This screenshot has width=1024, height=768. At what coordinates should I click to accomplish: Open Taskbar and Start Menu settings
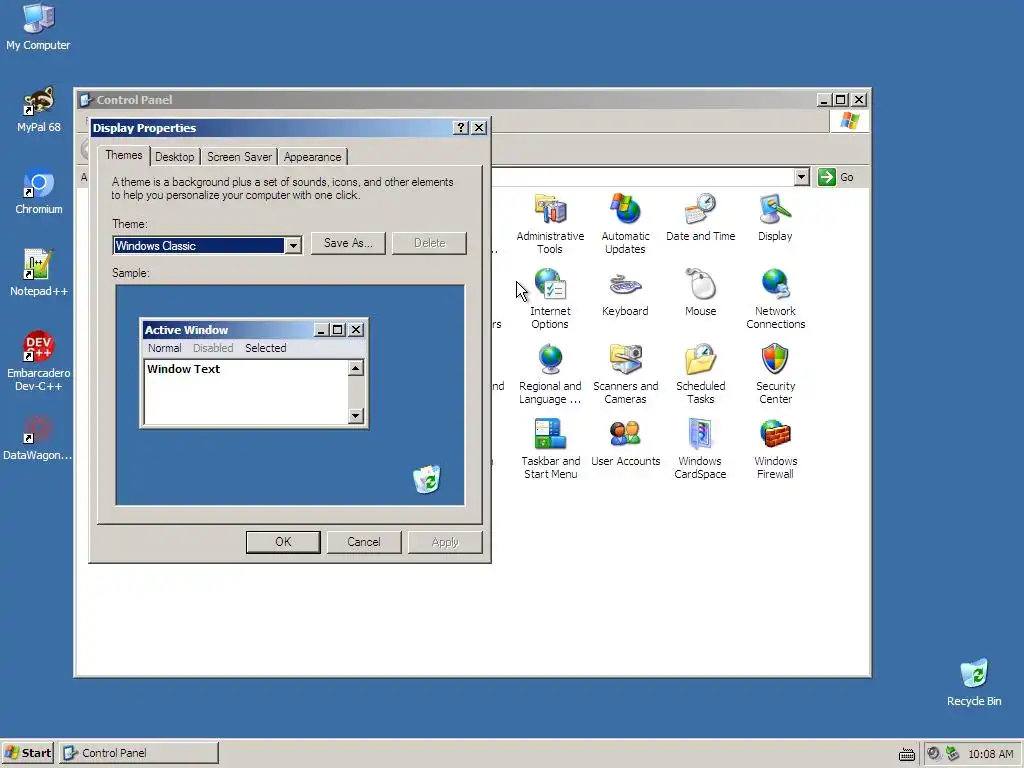[550, 449]
